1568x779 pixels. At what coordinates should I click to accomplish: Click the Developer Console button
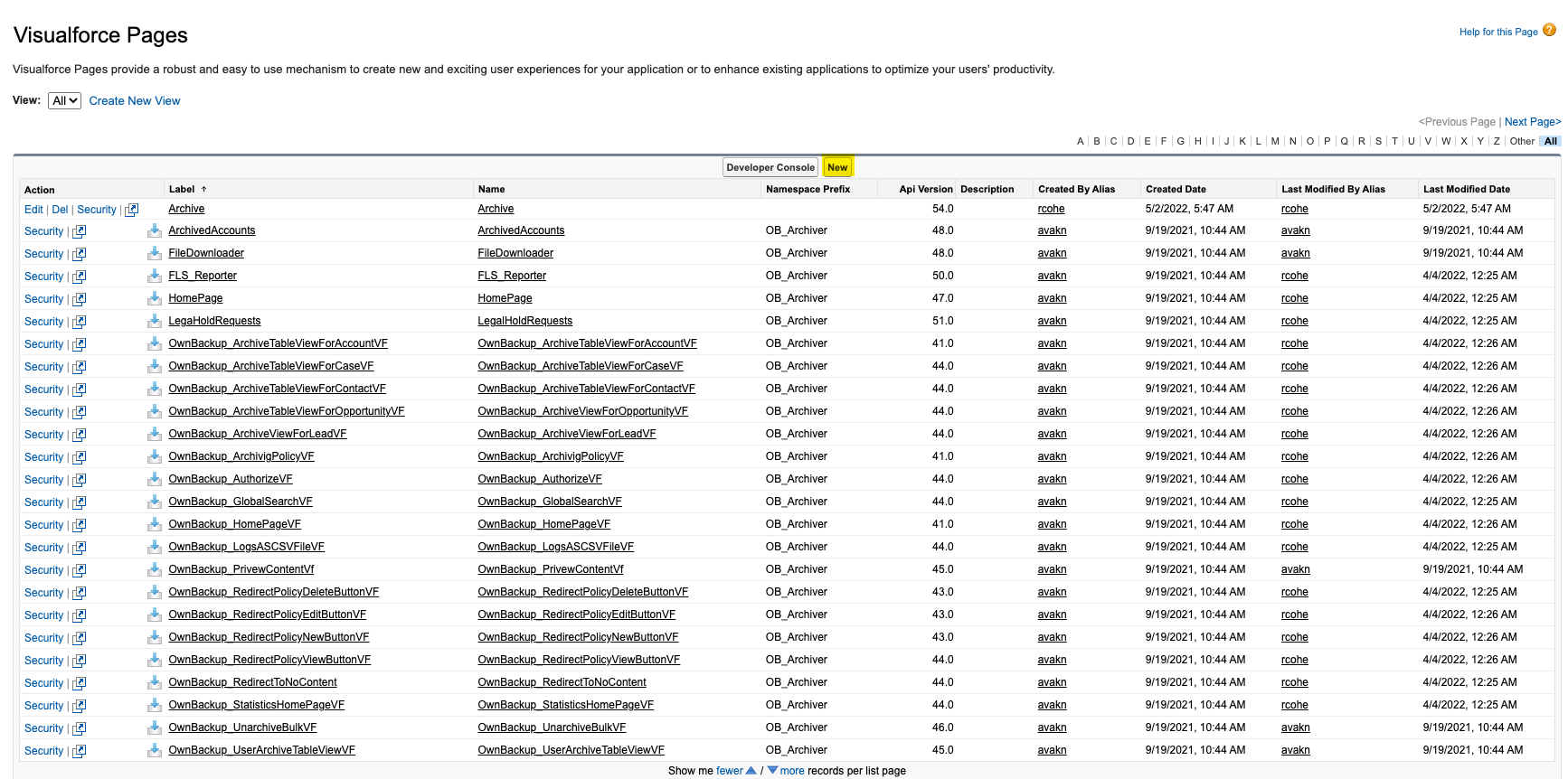pyautogui.click(x=770, y=167)
